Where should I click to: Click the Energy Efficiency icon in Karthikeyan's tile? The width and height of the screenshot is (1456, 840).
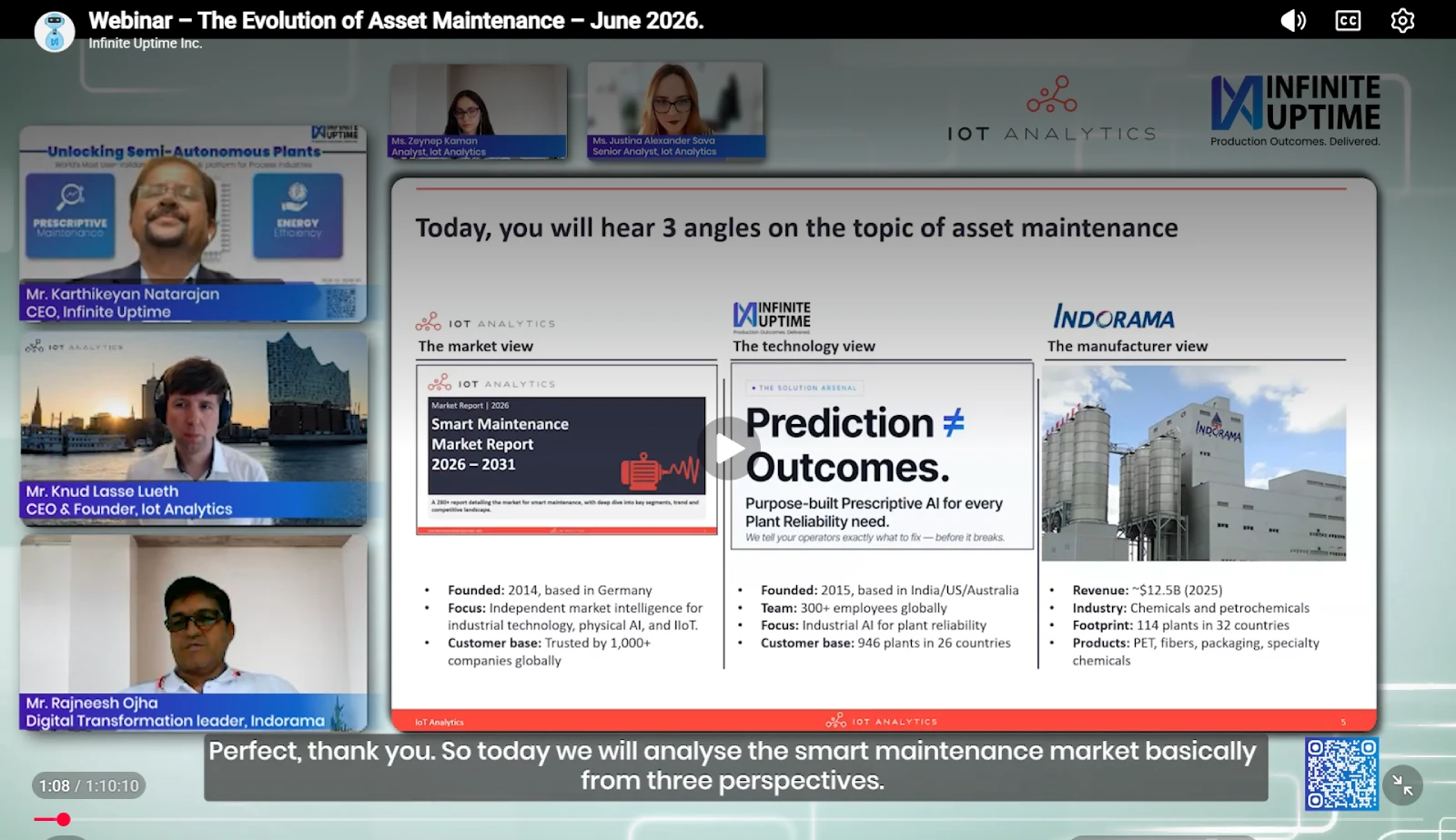[298, 214]
